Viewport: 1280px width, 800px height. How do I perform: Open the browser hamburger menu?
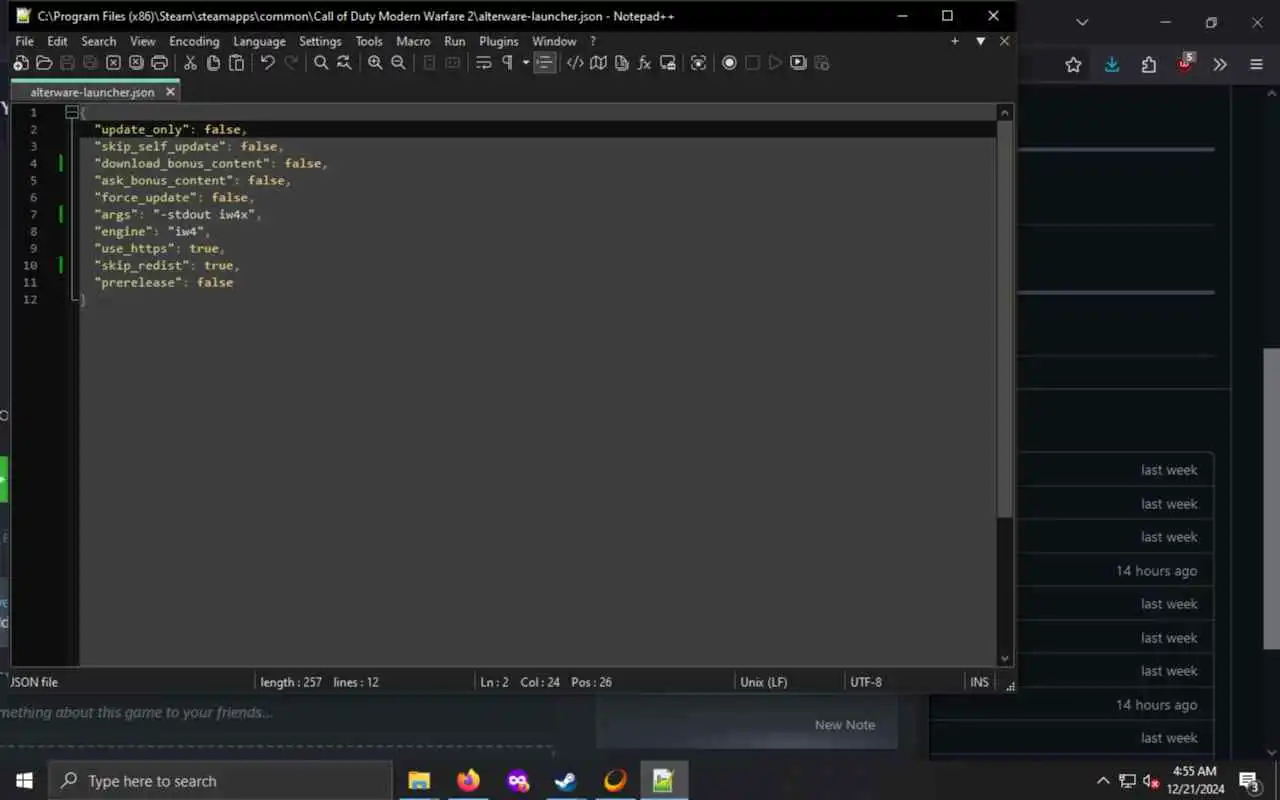pyautogui.click(x=1256, y=65)
